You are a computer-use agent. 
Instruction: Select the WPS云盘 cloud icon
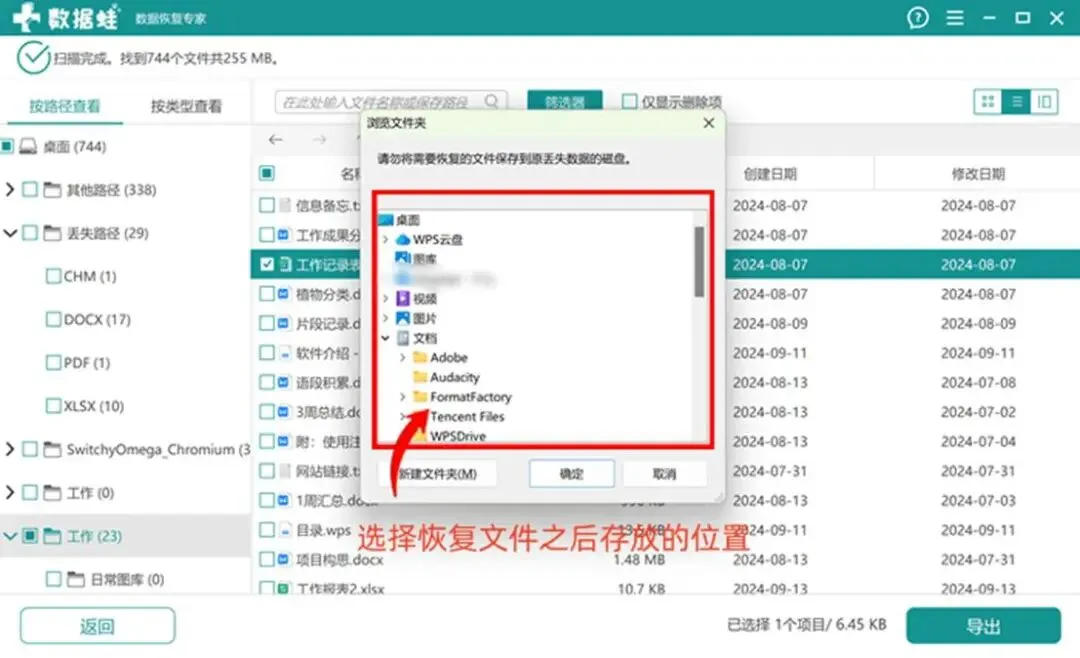pyautogui.click(x=403, y=239)
